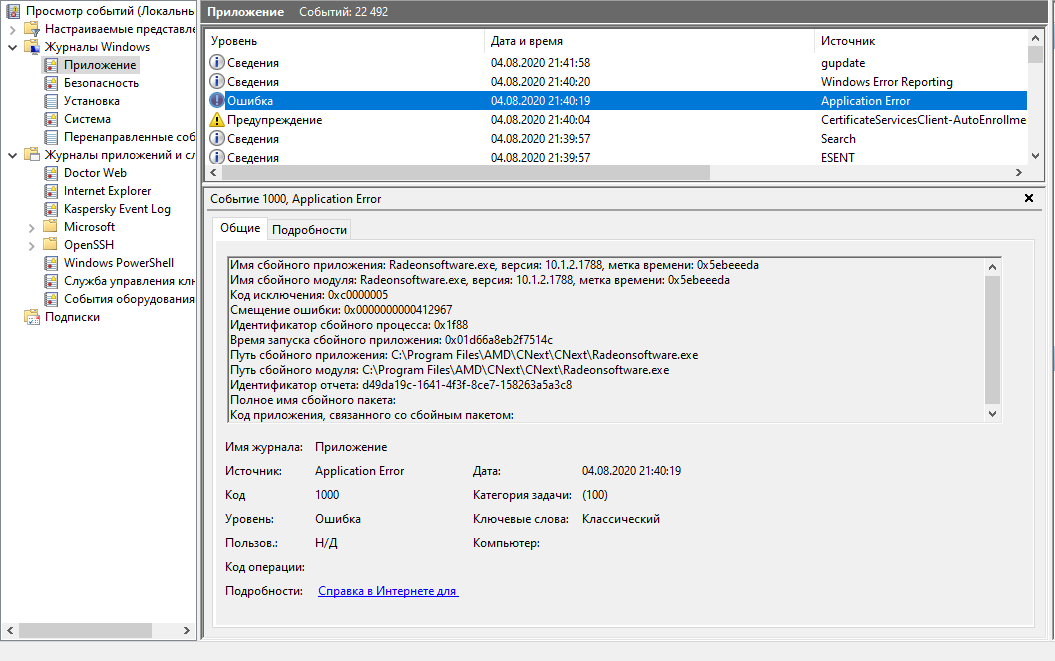
Task: Click the Kaspersky Event Log icon
Action: pyautogui.click(x=51, y=209)
